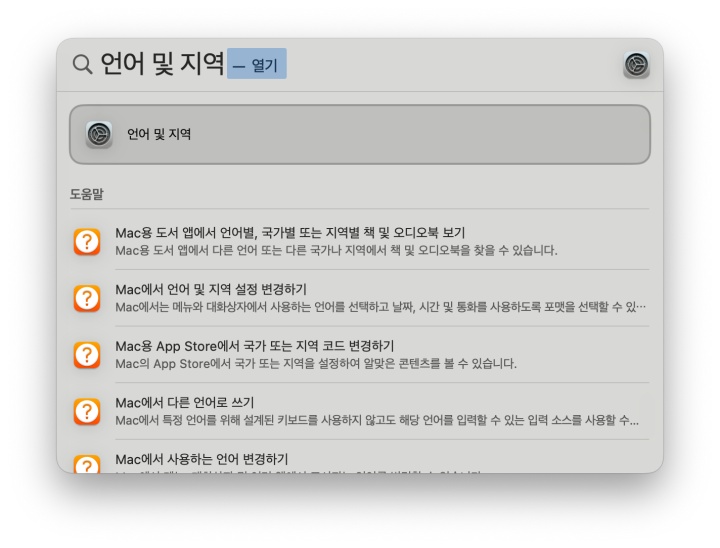This screenshot has height=548, width=720.
Task: Click description 'Mac의 App Store에서 국가 또는 지역을'
Action: [316, 363]
